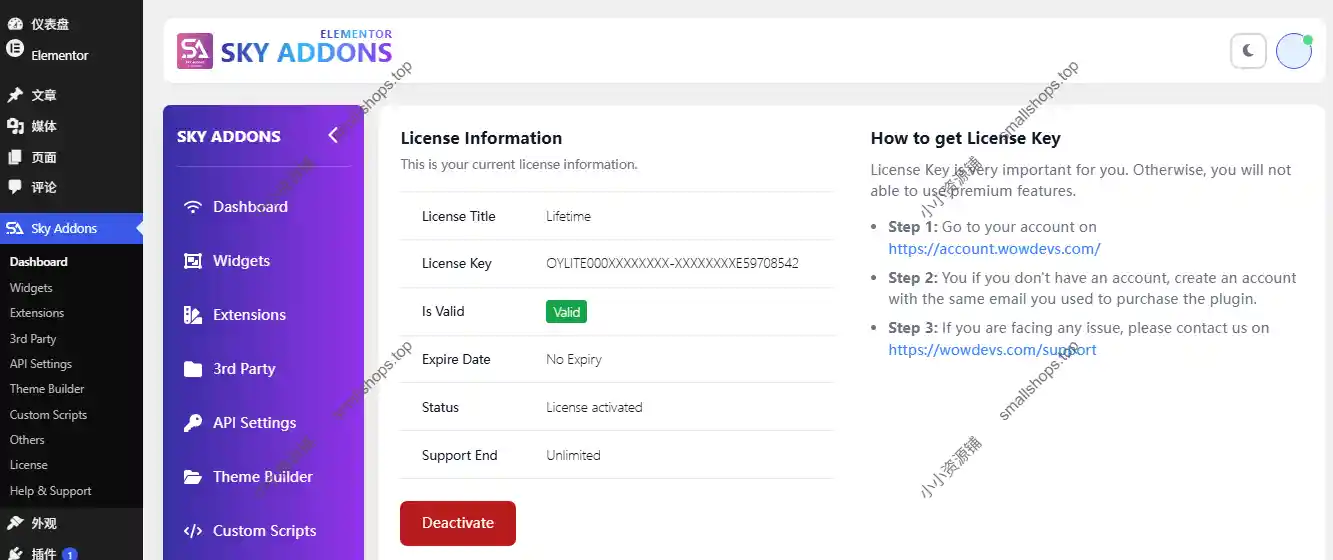The width and height of the screenshot is (1333, 560).
Task: Click the pushpin icon beside 文章
Action: click(x=15, y=95)
